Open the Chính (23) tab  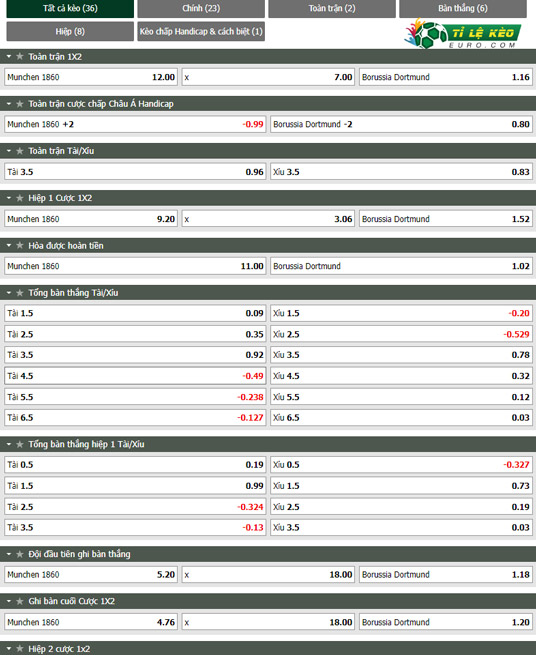coord(201,8)
